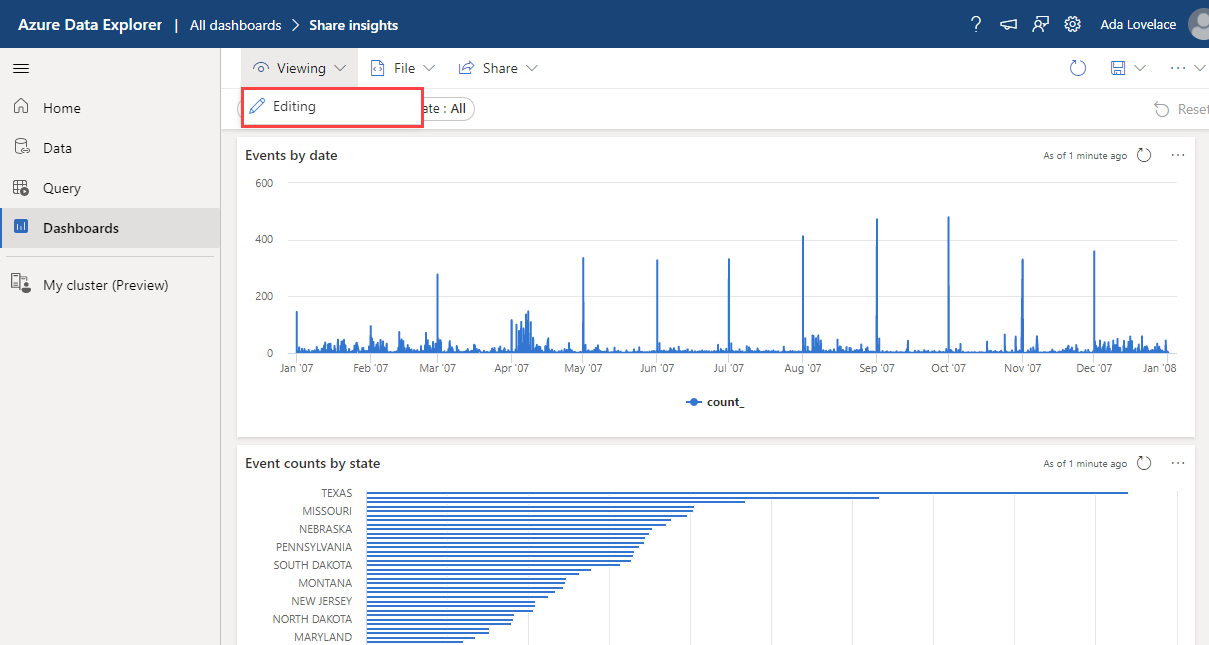Click the megaphone announcements icon
Screen dimensions: 1209x645
point(1008,24)
